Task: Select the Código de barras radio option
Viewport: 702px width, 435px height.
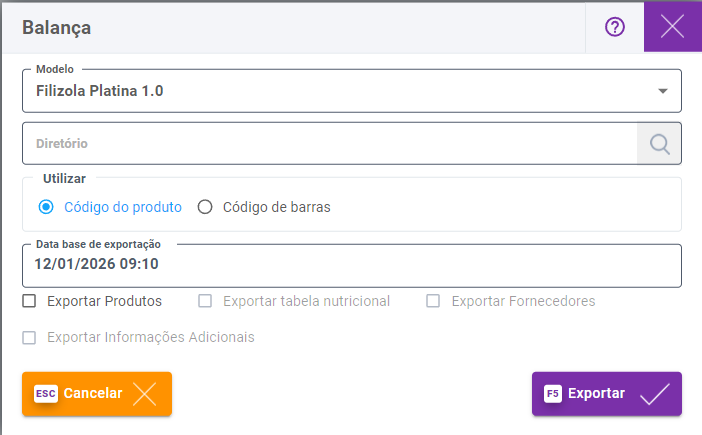Action: point(205,208)
